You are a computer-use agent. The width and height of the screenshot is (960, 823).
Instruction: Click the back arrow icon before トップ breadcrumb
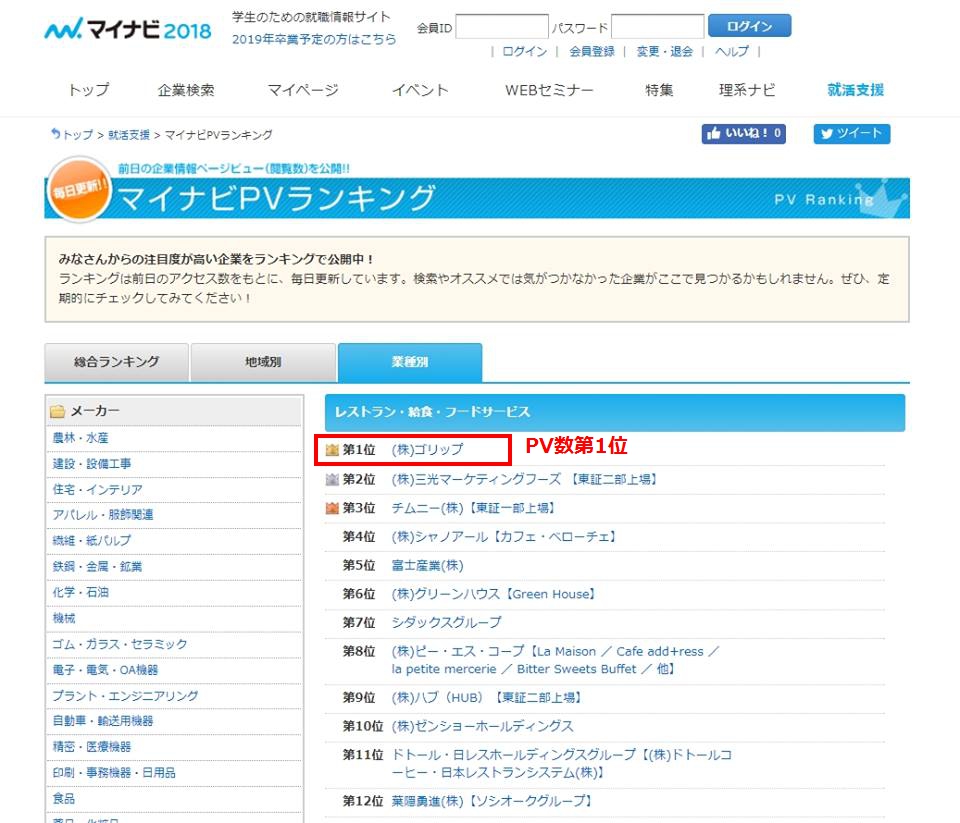coord(56,134)
